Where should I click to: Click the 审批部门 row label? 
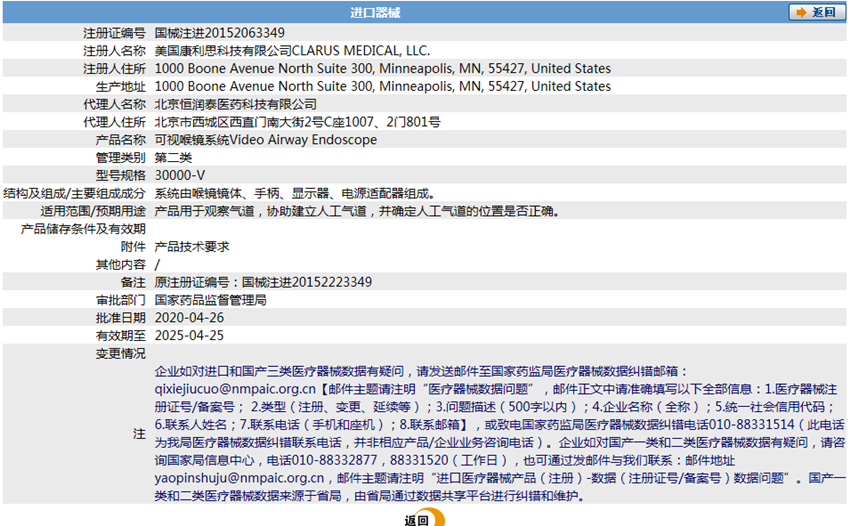[x=121, y=300]
